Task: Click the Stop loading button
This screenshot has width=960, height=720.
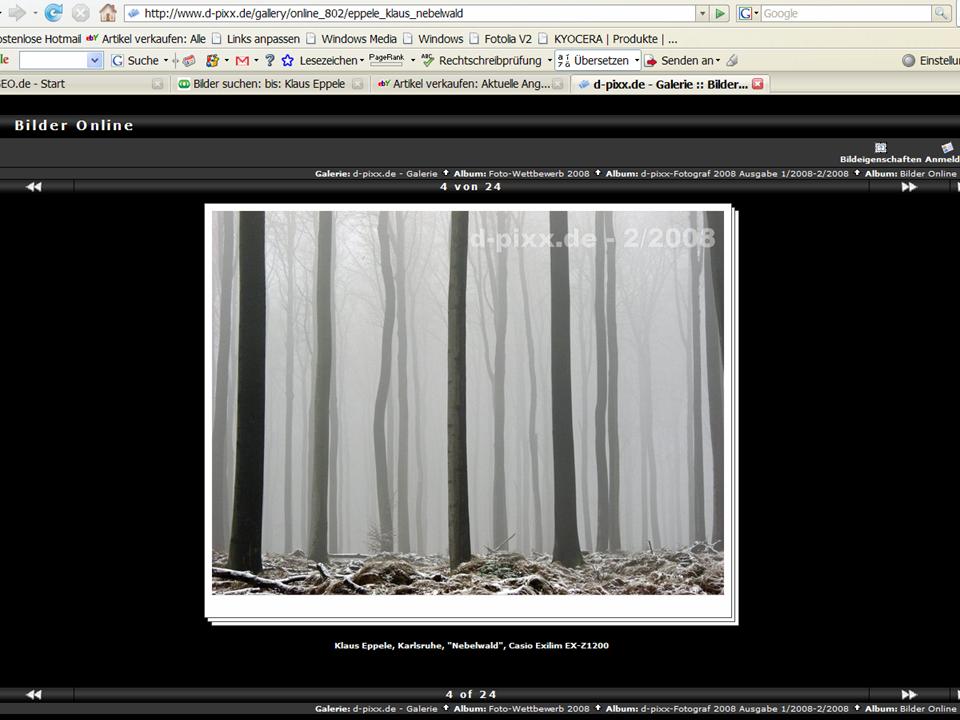Action: [80, 13]
